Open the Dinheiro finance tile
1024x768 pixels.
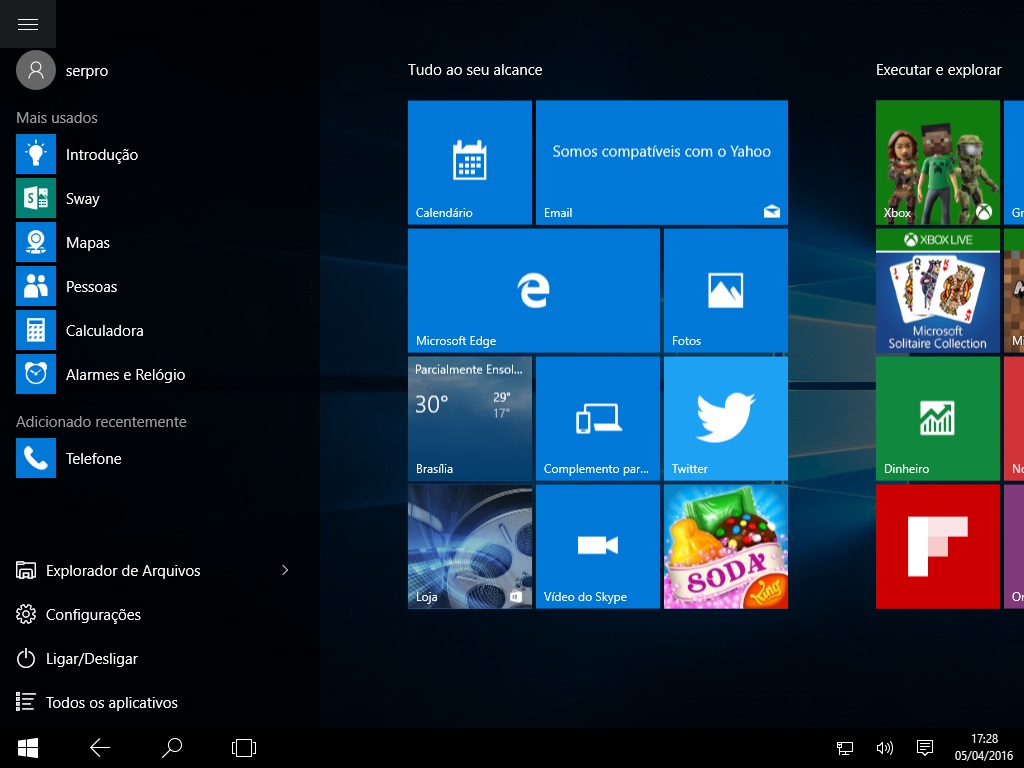pyautogui.click(x=937, y=418)
